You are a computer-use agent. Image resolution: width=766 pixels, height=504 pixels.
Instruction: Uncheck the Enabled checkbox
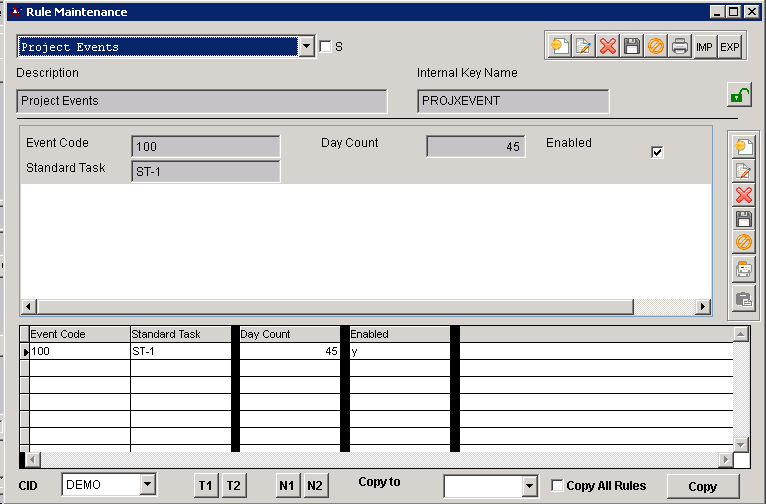[x=657, y=152]
